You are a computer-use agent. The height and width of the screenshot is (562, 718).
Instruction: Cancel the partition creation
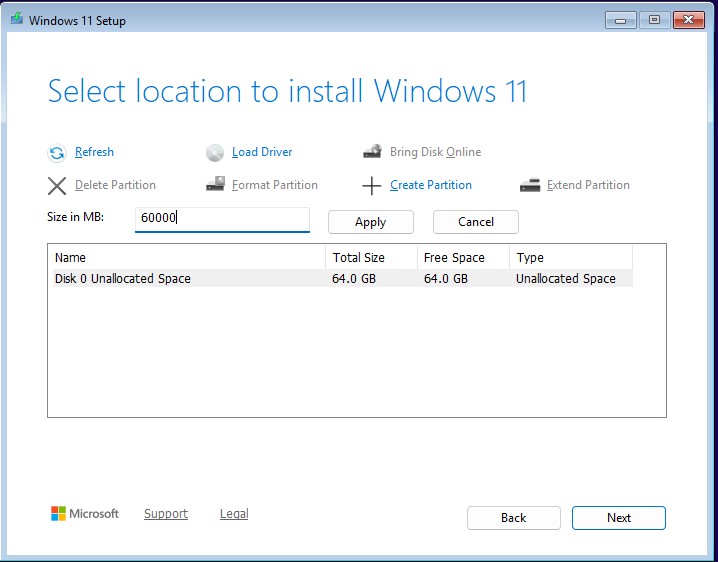(476, 222)
